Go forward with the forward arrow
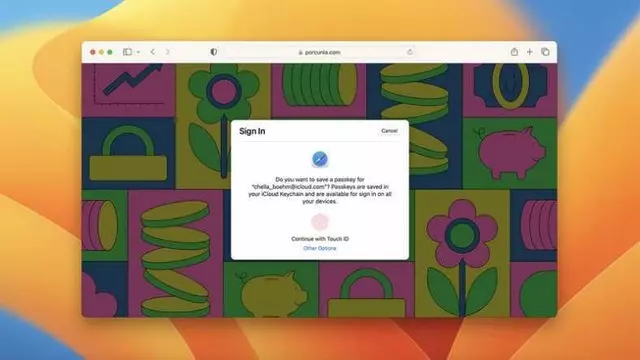The image size is (640, 360). (167, 52)
